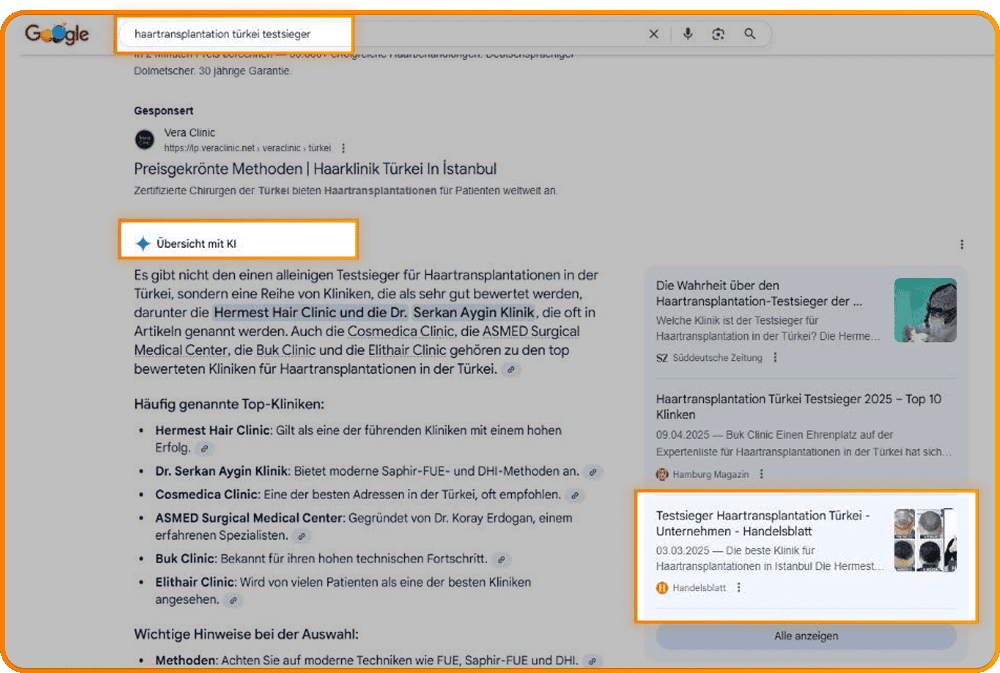The image size is (1000, 673).
Task: Click the magnifying glass search icon
Action: pyautogui.click(x=750, y=34)
